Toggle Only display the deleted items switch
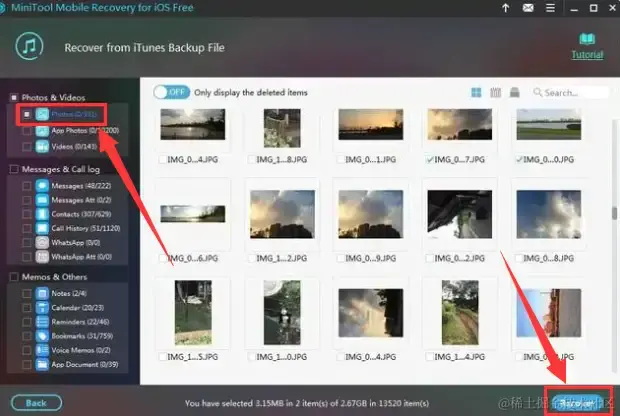Image resolution: width=620 pixels, height=416 pixels. coord(172,92)
